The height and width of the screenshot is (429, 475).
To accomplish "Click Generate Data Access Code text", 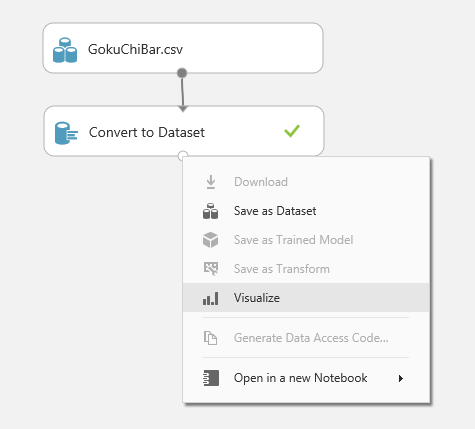I will pyautogui.click(x=311, y=338).
